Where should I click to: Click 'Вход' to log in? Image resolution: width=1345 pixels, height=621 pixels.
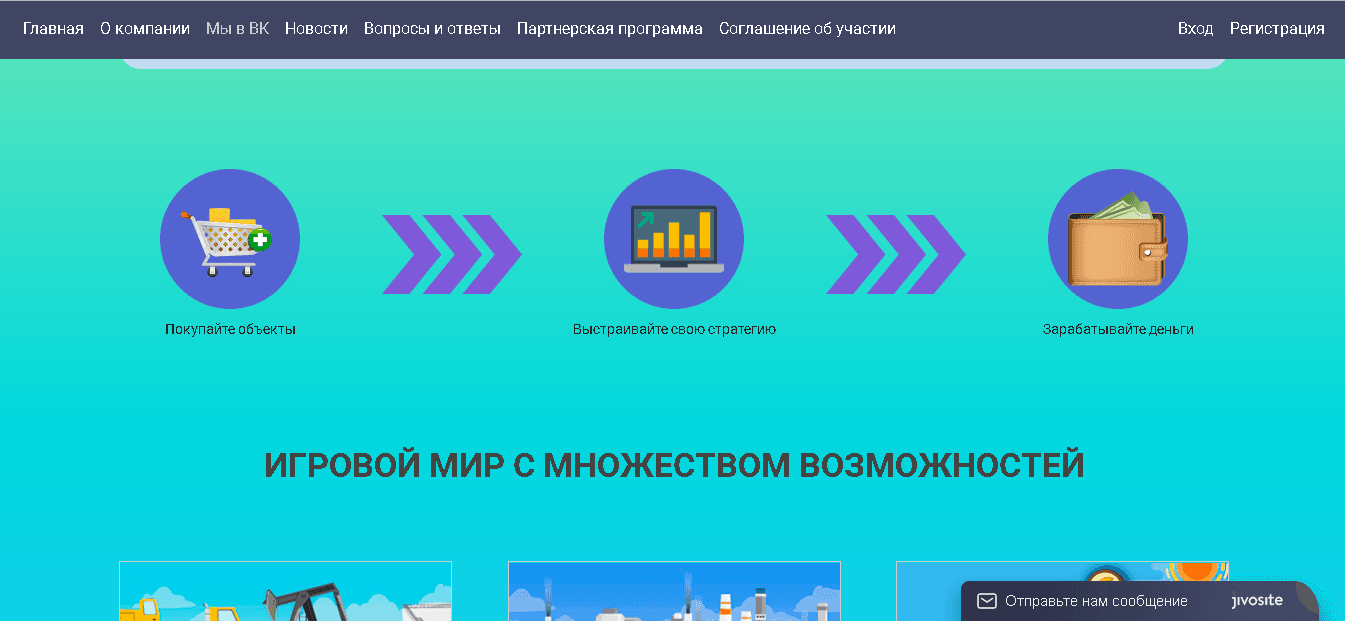[1196, 28]
